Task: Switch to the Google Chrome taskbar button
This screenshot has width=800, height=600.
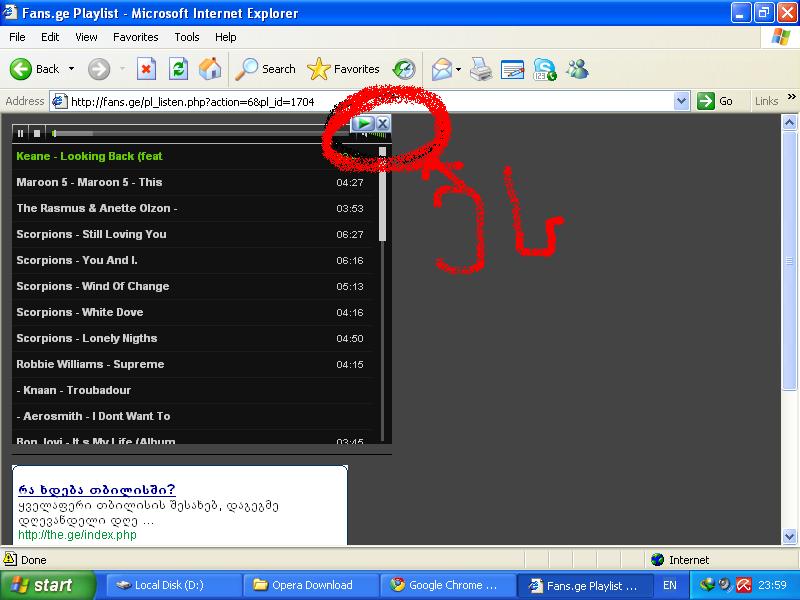Action: tap(448, 585)
